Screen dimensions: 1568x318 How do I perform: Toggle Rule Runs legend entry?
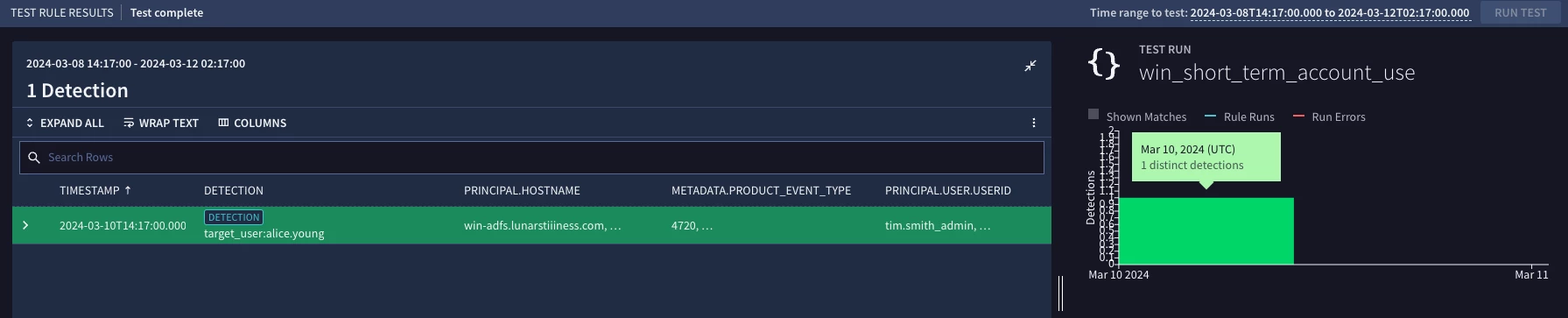click(x=1240, y=117)
